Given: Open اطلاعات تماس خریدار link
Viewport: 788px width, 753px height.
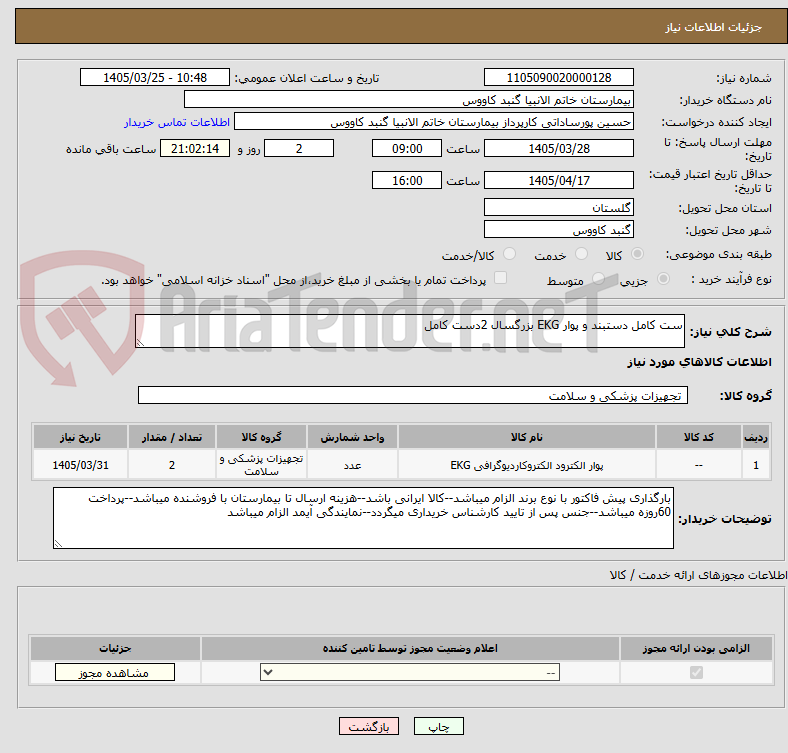Looking at the screenshot, I should click(x=177, y=122).
